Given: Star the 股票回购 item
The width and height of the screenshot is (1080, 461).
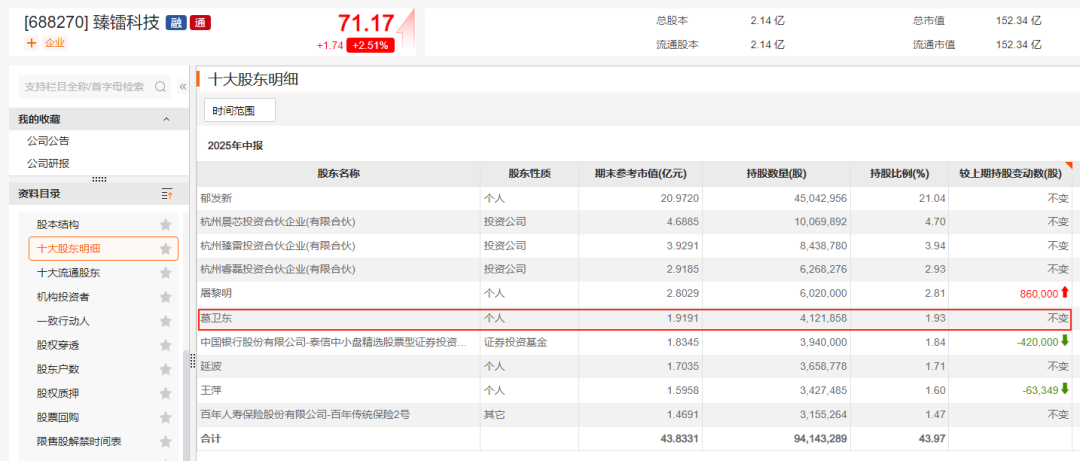Looking at the screenshot, I should pos(165,418).
